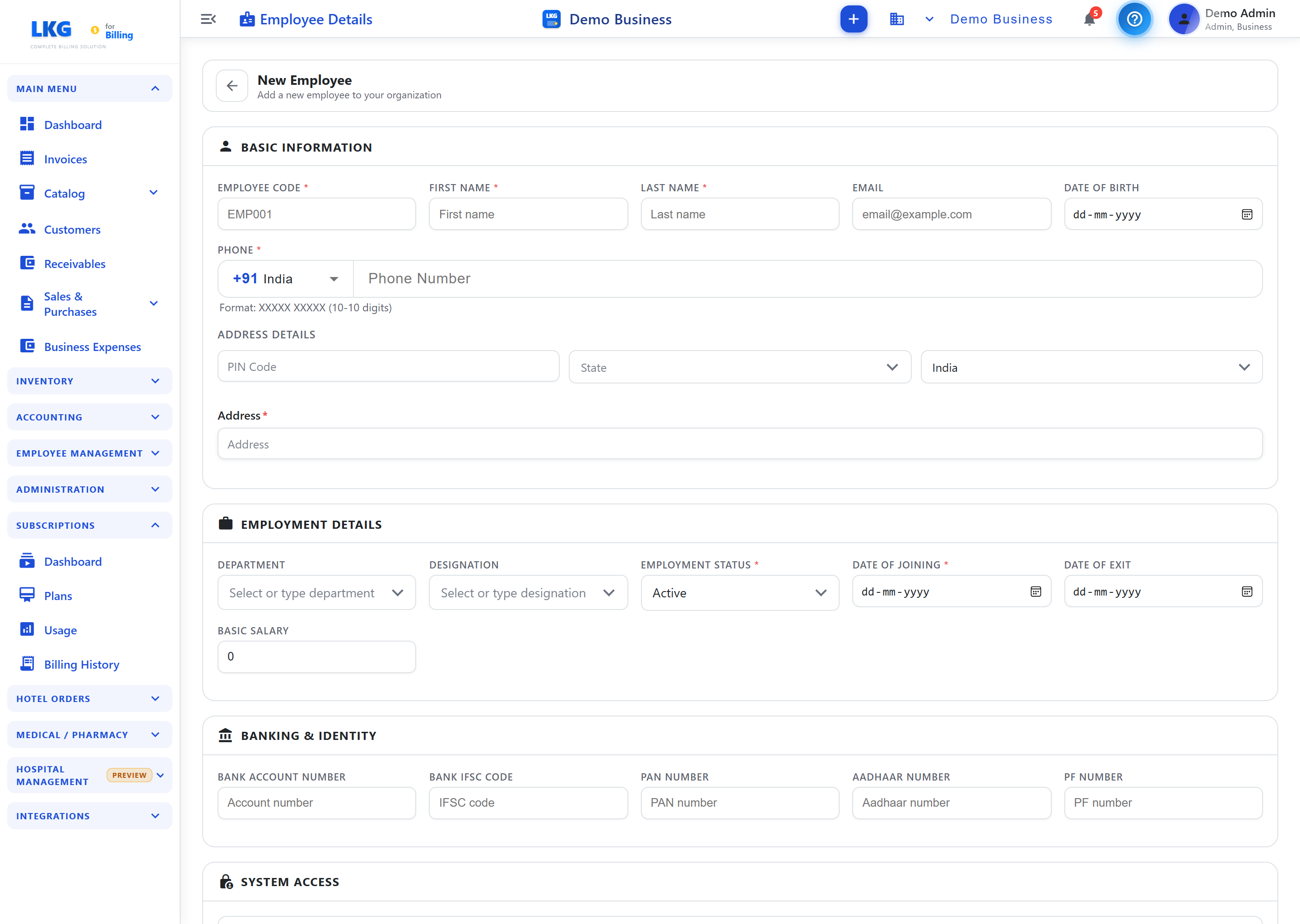The image size is (1300, 924).
Task: Click the Dashboard grid icon in Main Menu
Action: pyautogui.click(x=27, y=124)
